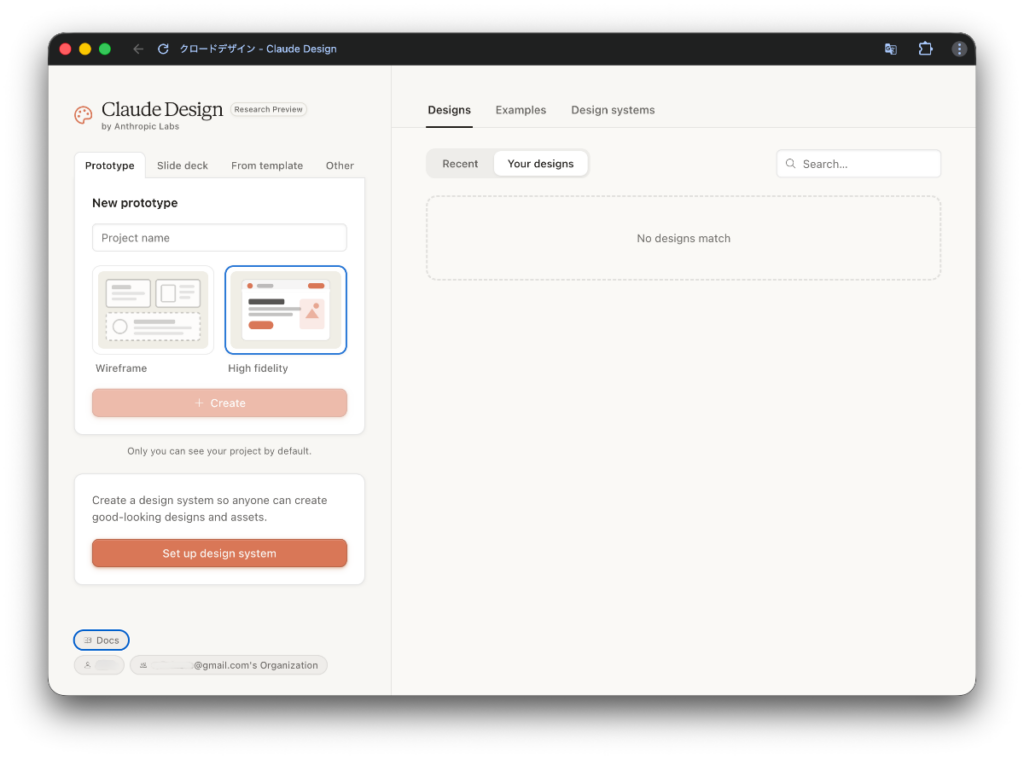Click the Research Preview badge

(268, 109)
